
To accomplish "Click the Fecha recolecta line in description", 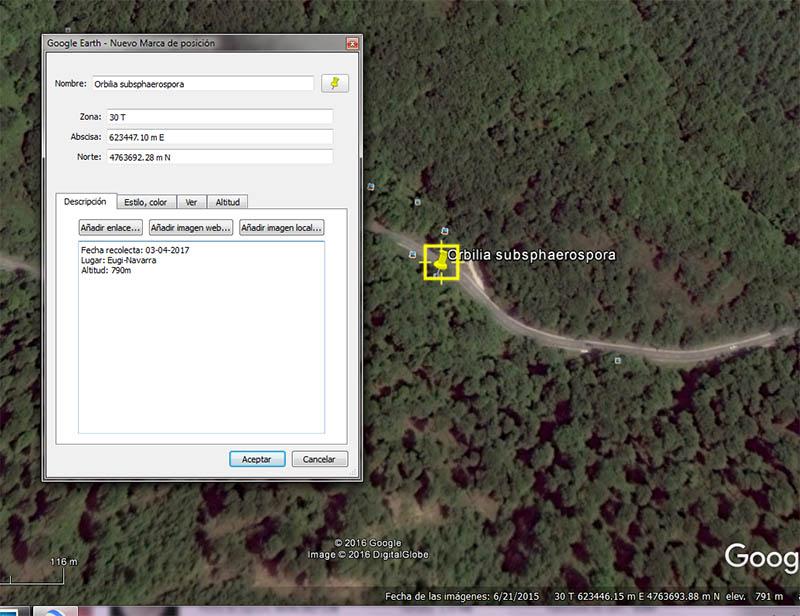I will (x=135, y=250).
